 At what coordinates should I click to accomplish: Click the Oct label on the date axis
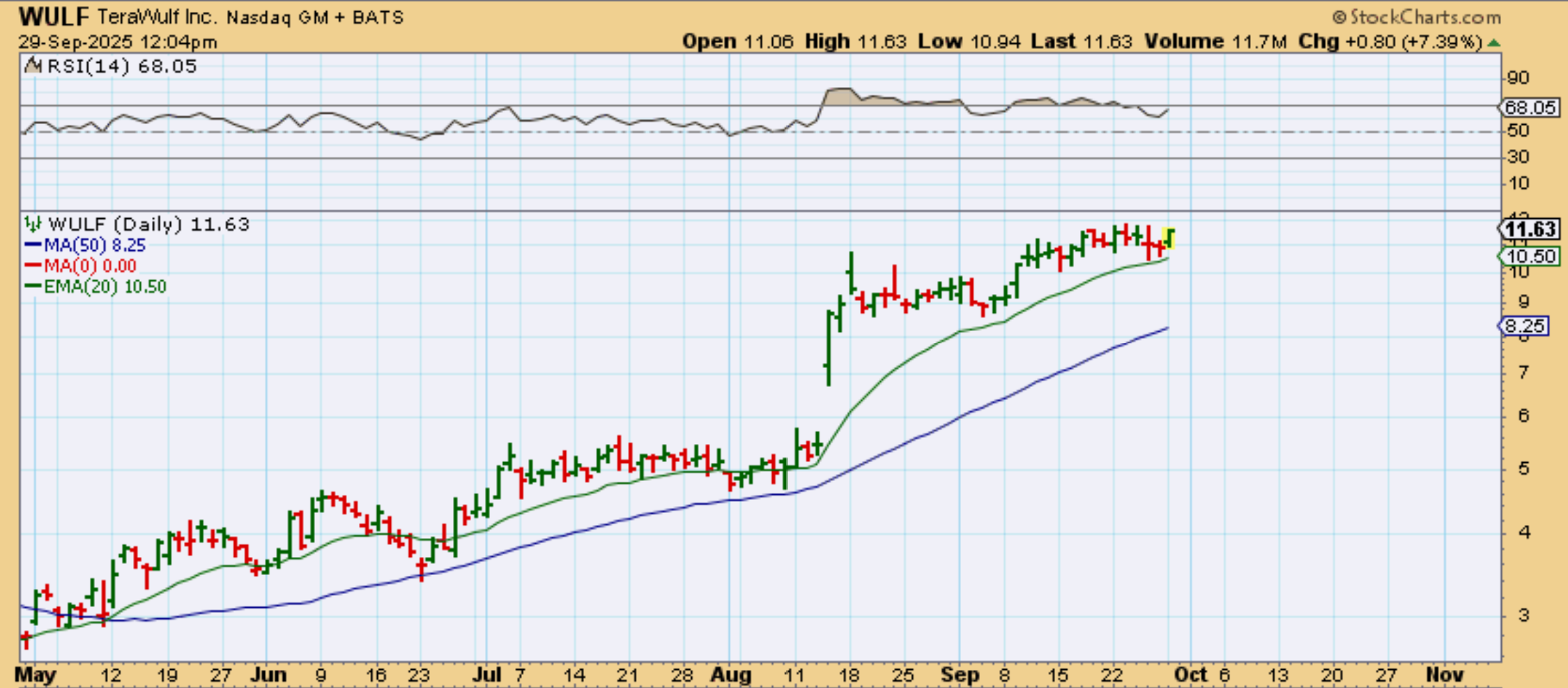point(1190,675)
